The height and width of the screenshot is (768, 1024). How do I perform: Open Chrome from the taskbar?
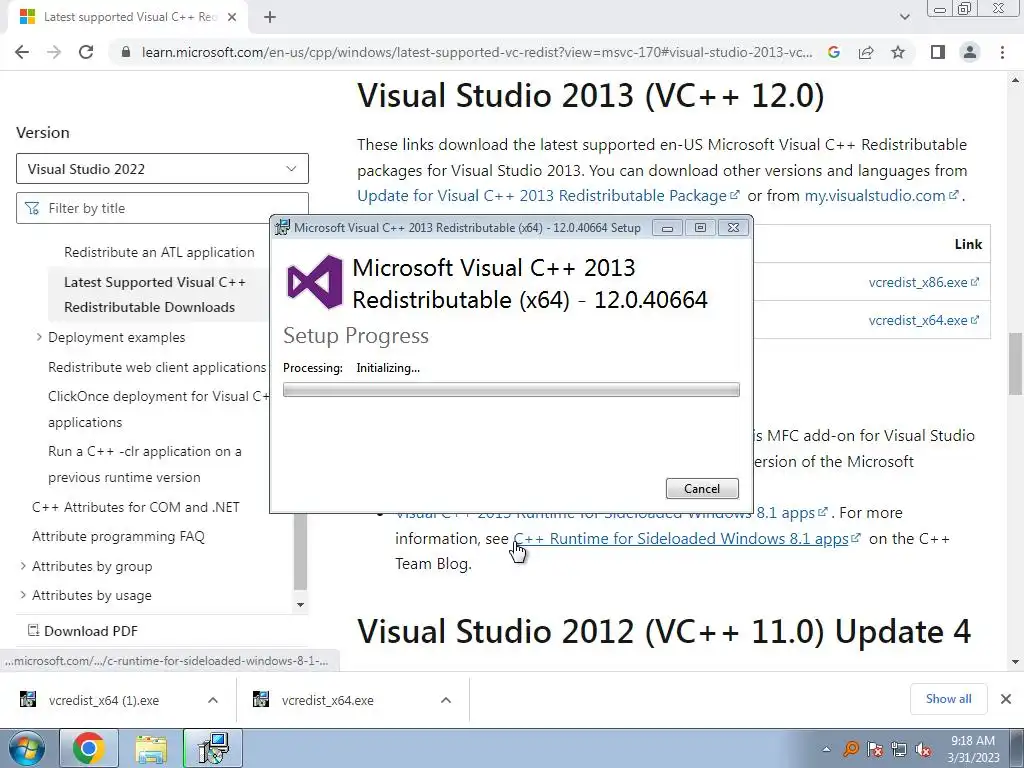(89, 748)
